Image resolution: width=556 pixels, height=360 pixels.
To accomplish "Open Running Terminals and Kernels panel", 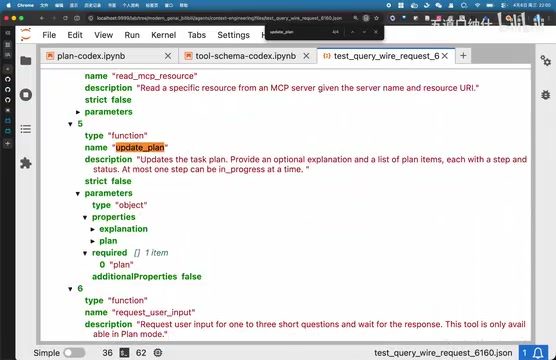I will [26, 95].
